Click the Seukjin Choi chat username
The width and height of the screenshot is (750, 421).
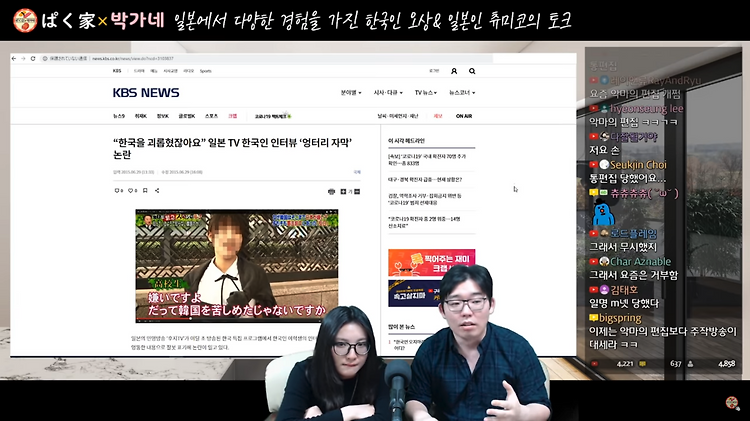click(x=638, y=165)
